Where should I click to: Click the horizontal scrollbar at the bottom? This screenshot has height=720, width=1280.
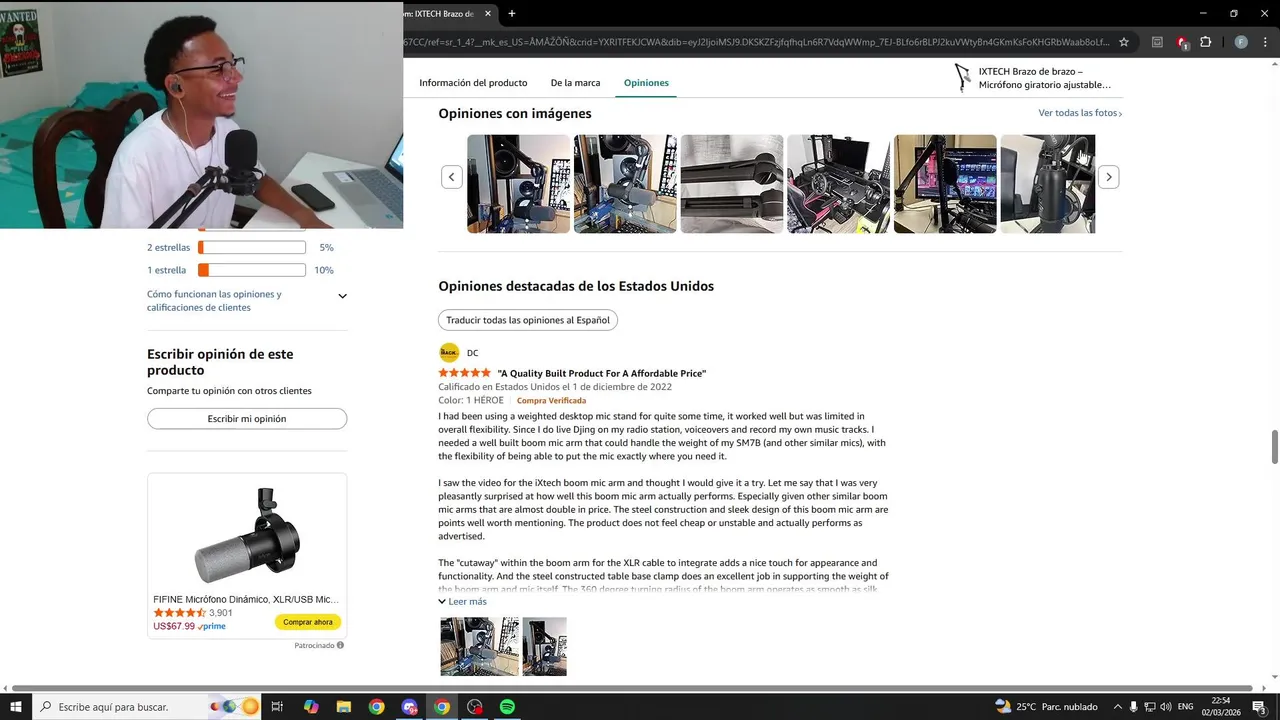tap(632, 688)
